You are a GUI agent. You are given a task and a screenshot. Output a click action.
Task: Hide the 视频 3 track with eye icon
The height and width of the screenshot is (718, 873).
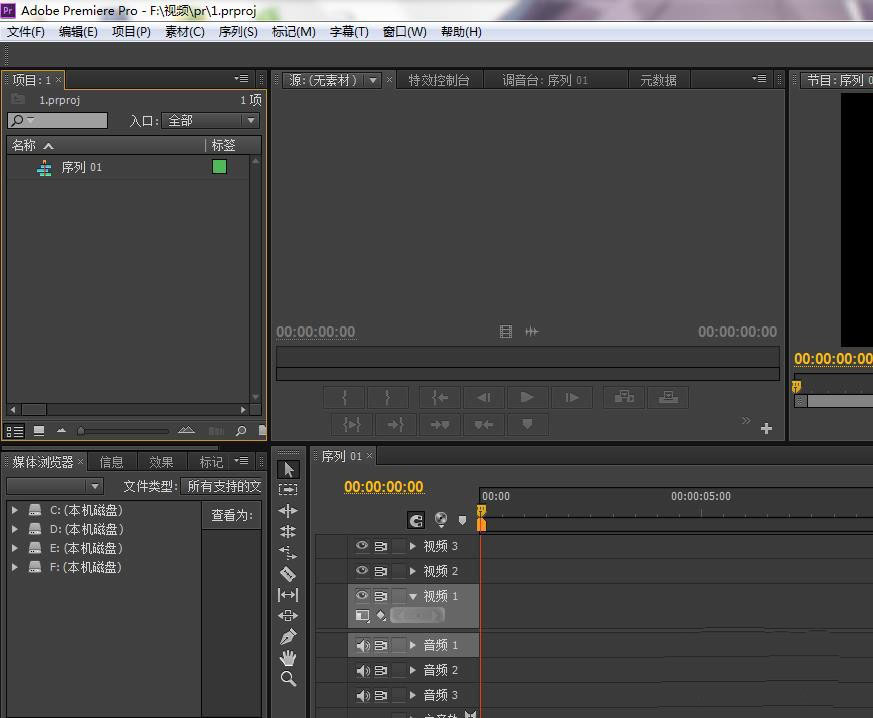362,546
